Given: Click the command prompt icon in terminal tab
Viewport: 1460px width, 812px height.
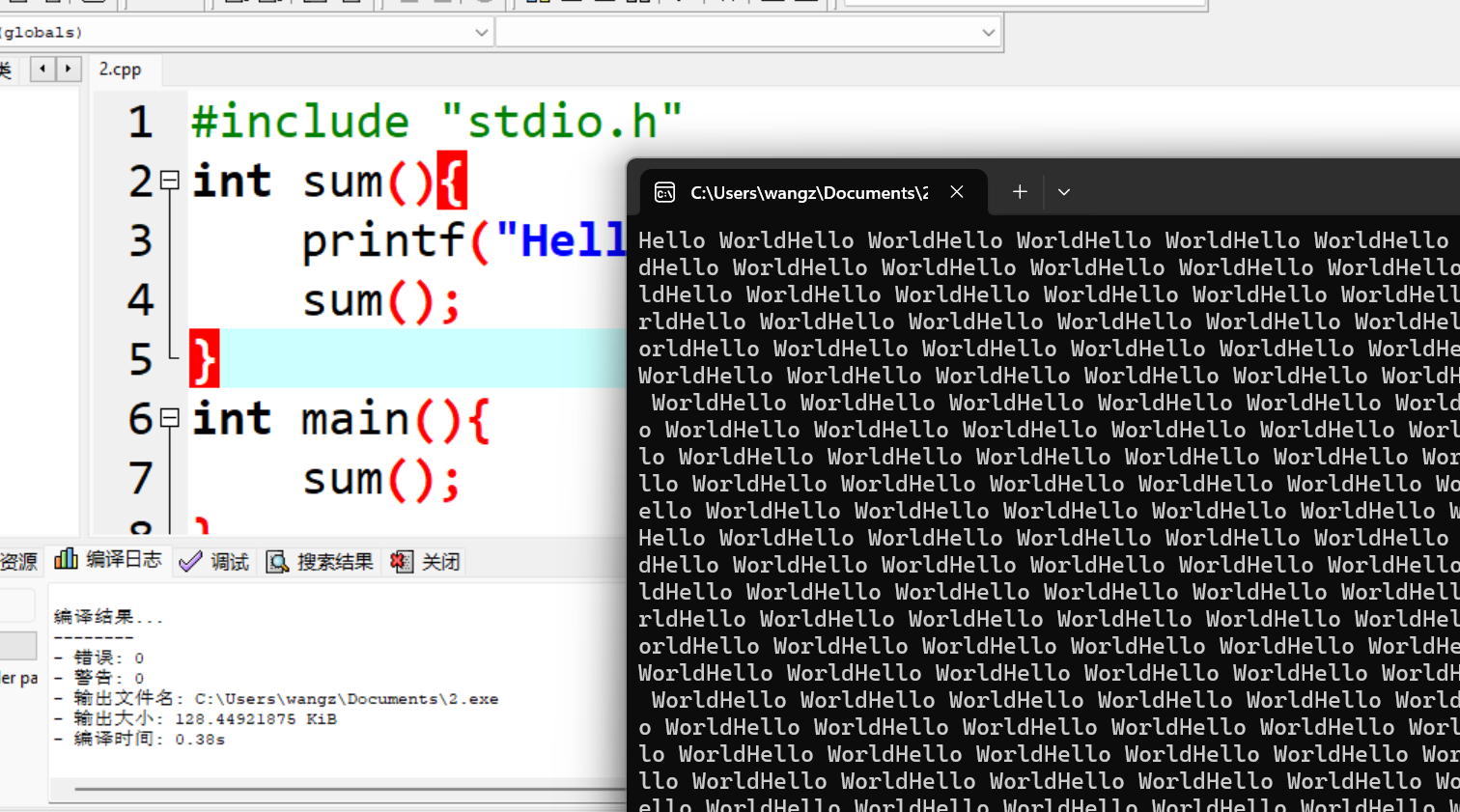Looking at the screenshot, I should pos(665,192).
